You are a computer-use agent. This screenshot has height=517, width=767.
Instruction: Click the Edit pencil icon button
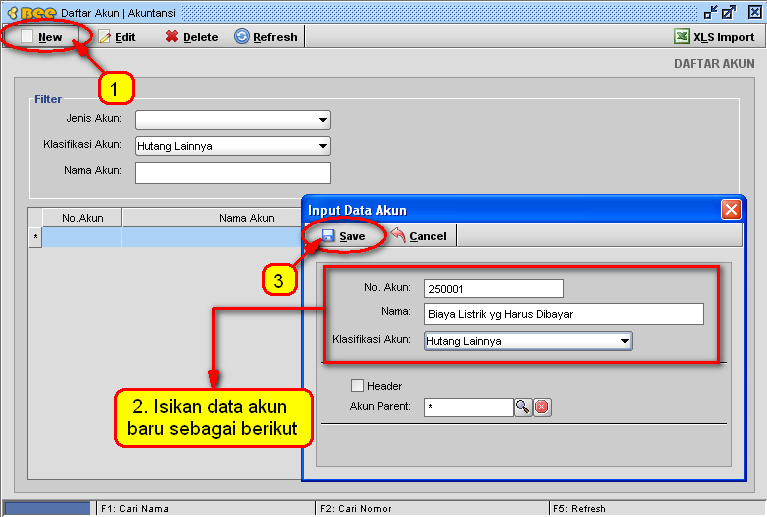click(117, 37)
